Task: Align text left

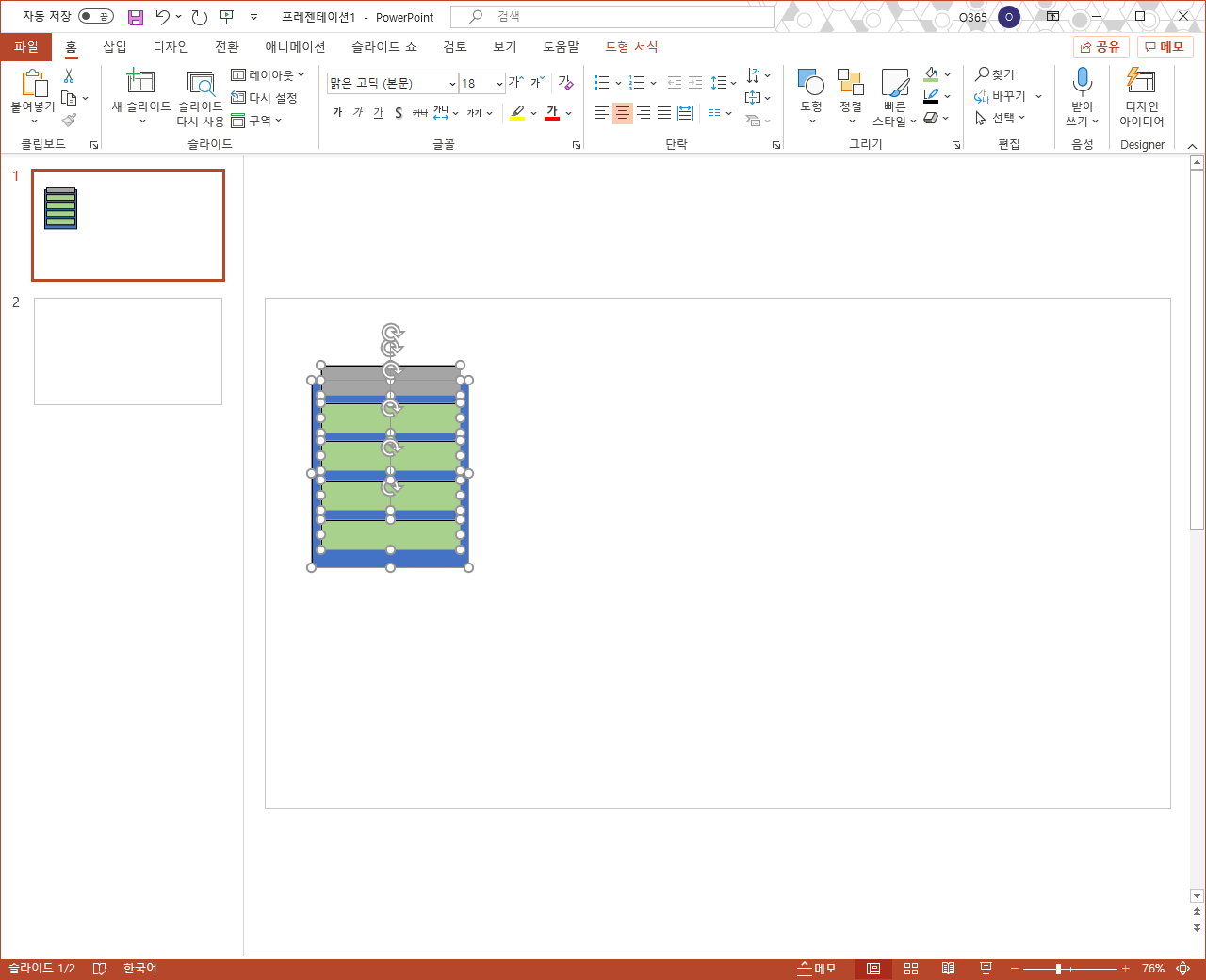Action: pos(602,113)
